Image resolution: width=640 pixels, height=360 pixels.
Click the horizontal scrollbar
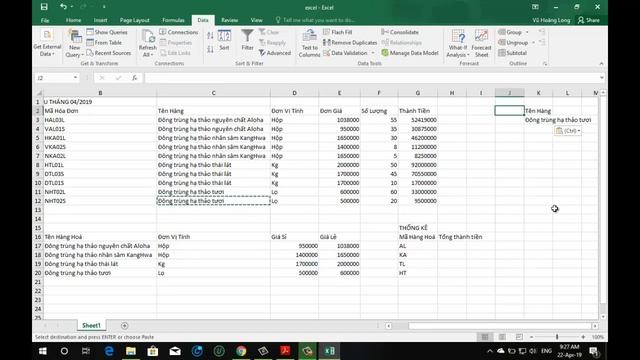coord(500,326)
